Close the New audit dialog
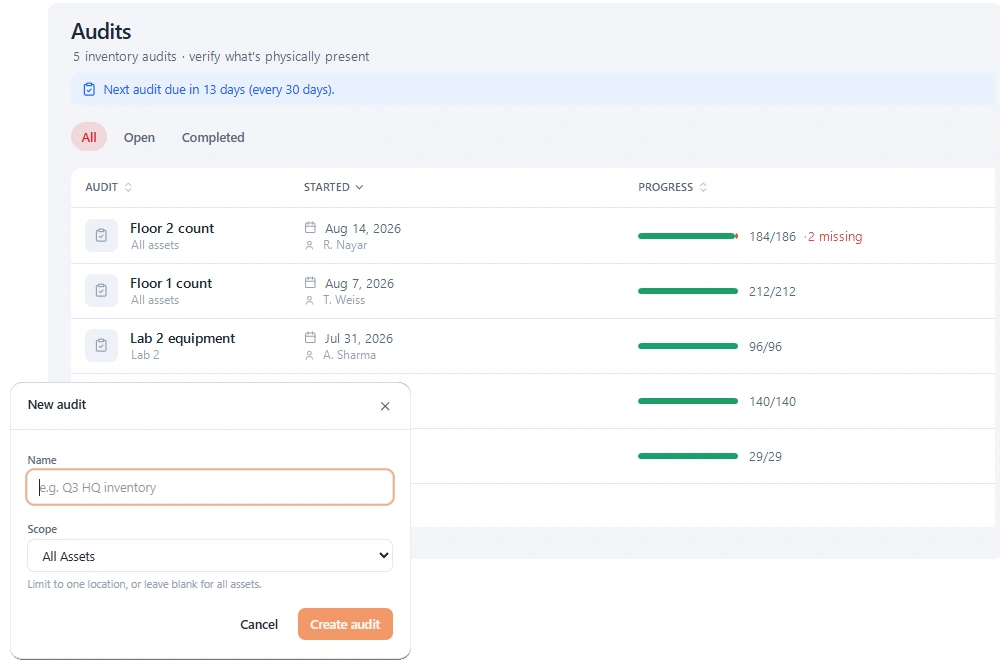 point(385,406)
